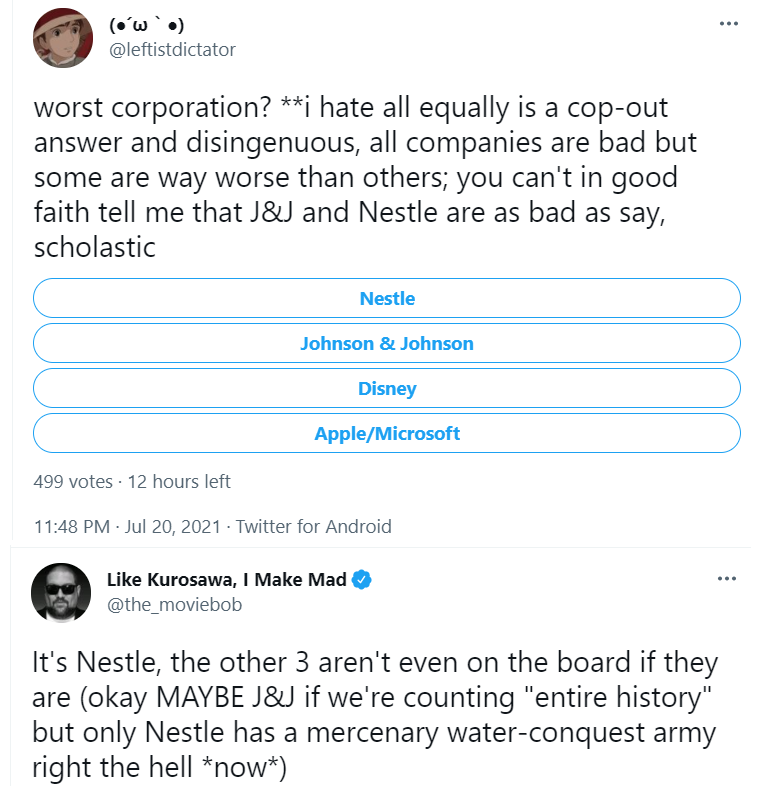761x790 pixels.
Task: Click the emoticon display name of first tweet
Action: pos(147,25)
